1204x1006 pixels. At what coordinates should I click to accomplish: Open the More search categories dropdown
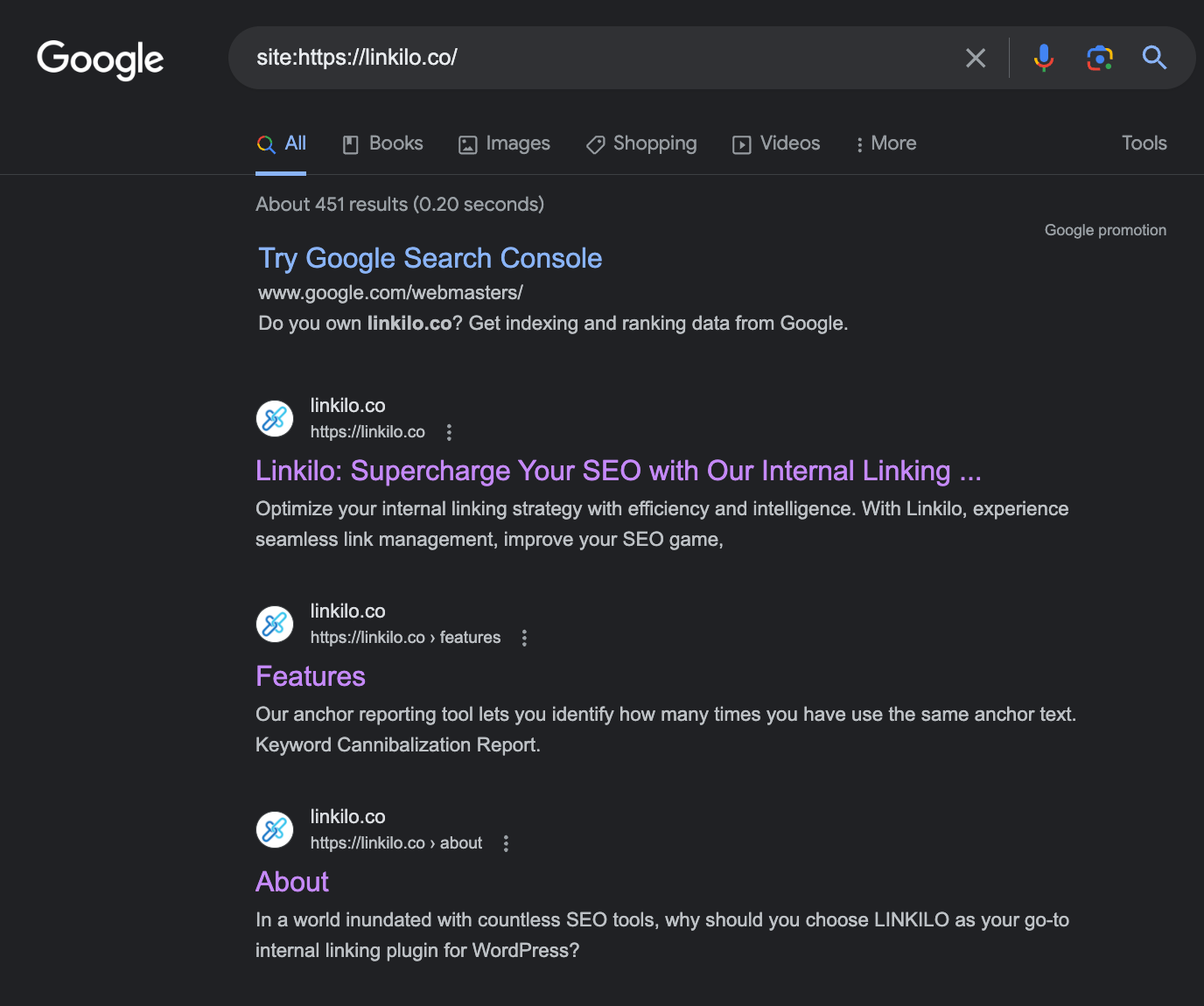click(x=885, y=143)
